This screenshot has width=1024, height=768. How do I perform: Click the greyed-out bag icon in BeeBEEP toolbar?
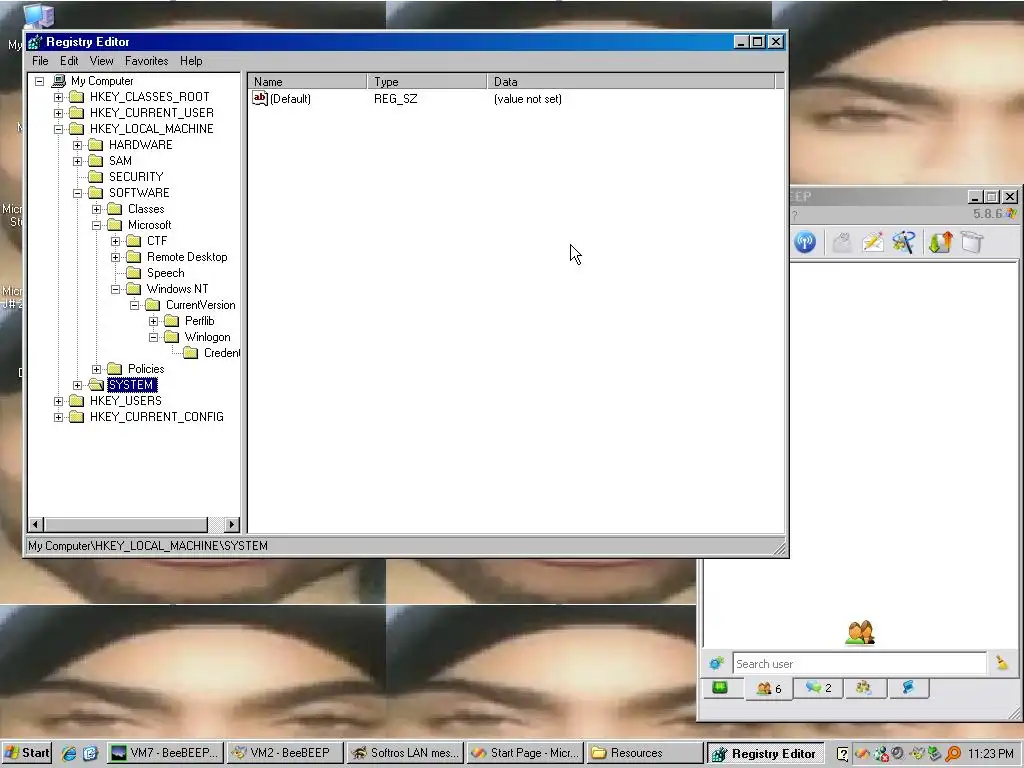842,242
